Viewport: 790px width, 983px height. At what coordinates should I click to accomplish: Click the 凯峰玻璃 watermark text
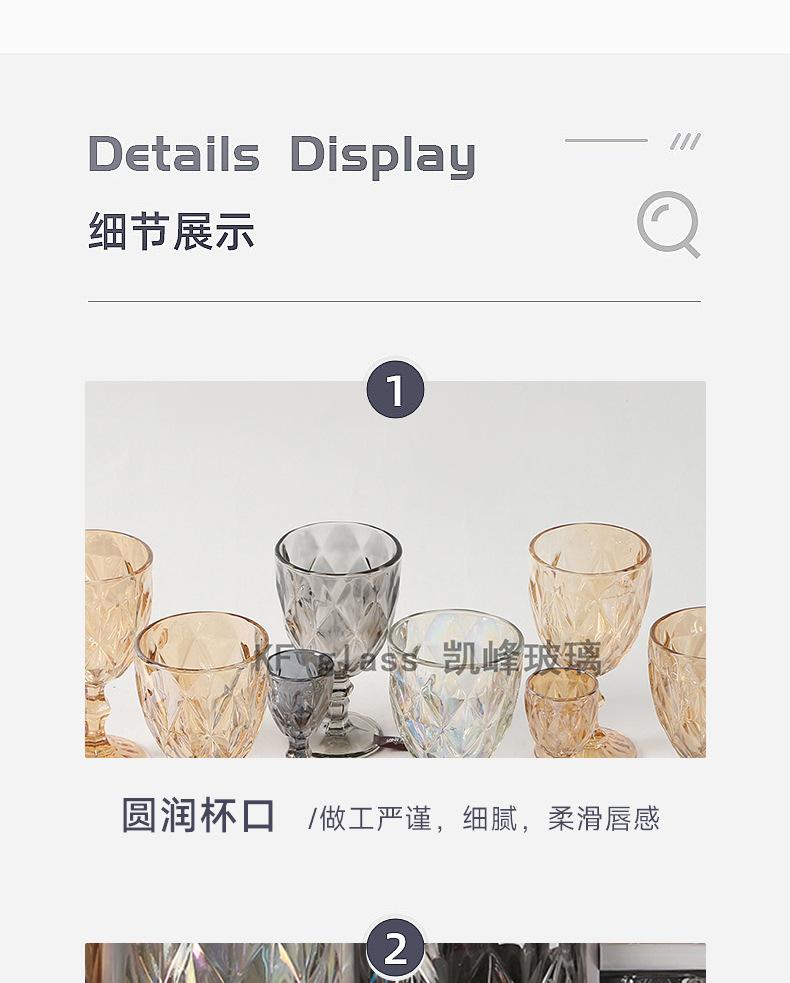[x=522, y=658]
